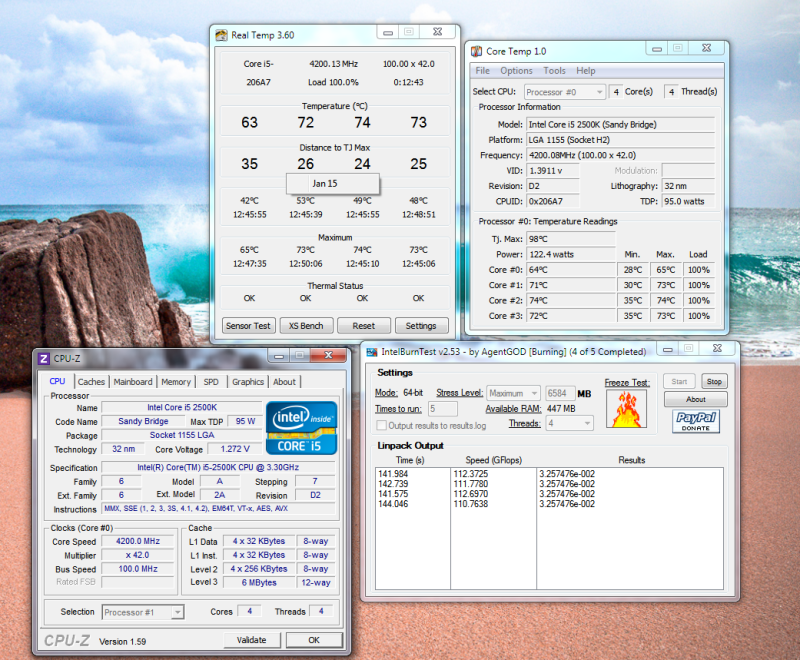Click the Core #1 reading 71°C

pyautogui.click(x=571, y=285)
